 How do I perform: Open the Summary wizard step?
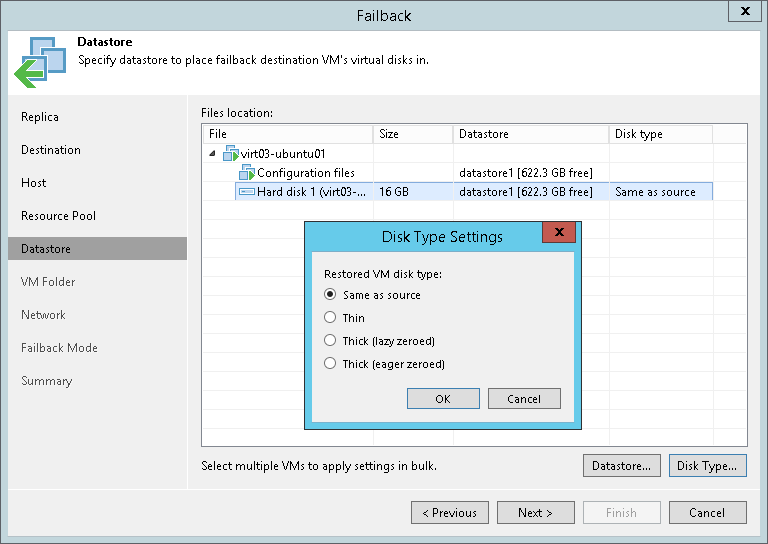tap(47, 381)
